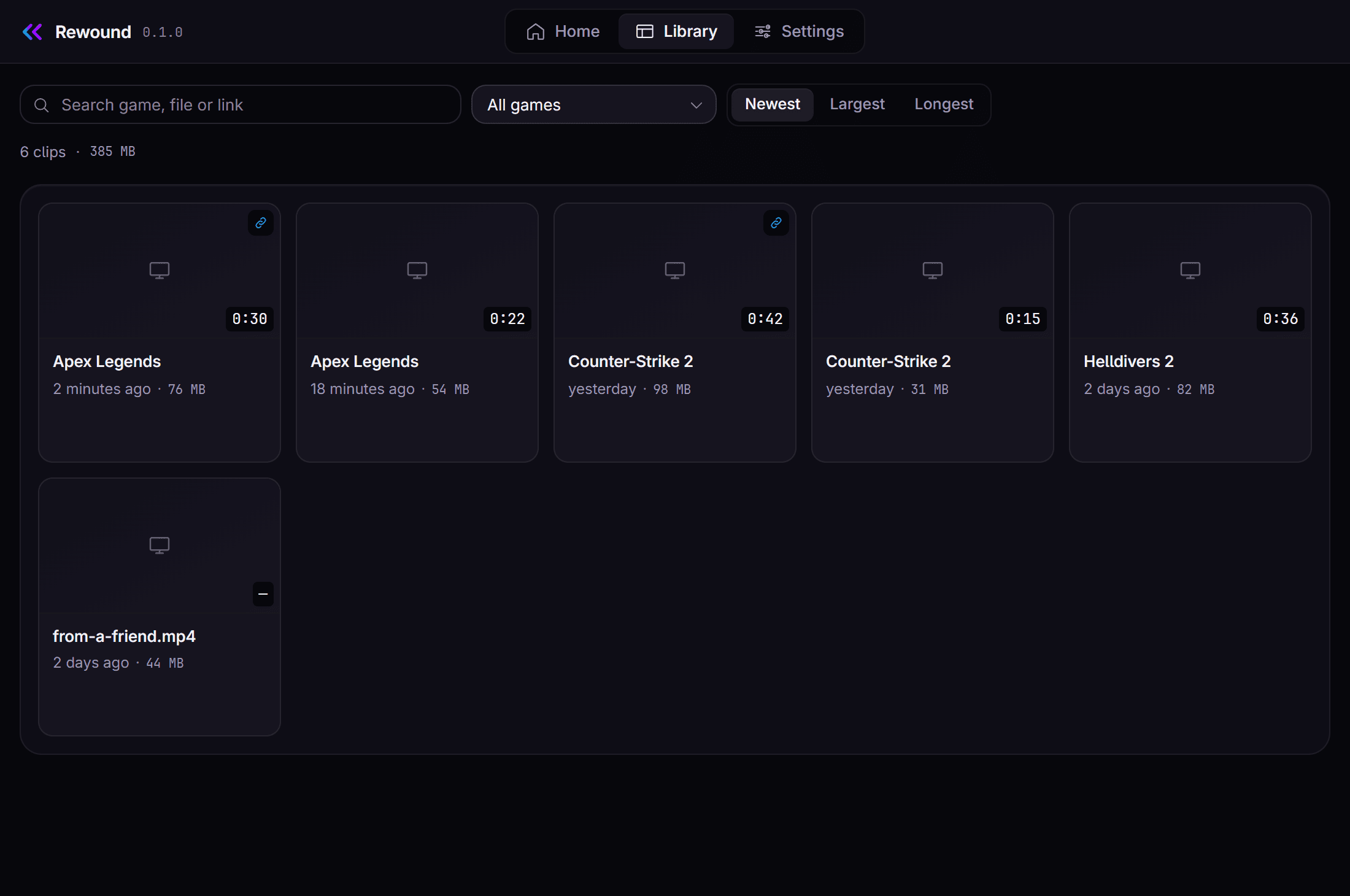Click the dash duration badge on from-a-friend.mp4
The width and height of the screenshot is (1350, 896).
pyautogui.click(x=263, y=594)
